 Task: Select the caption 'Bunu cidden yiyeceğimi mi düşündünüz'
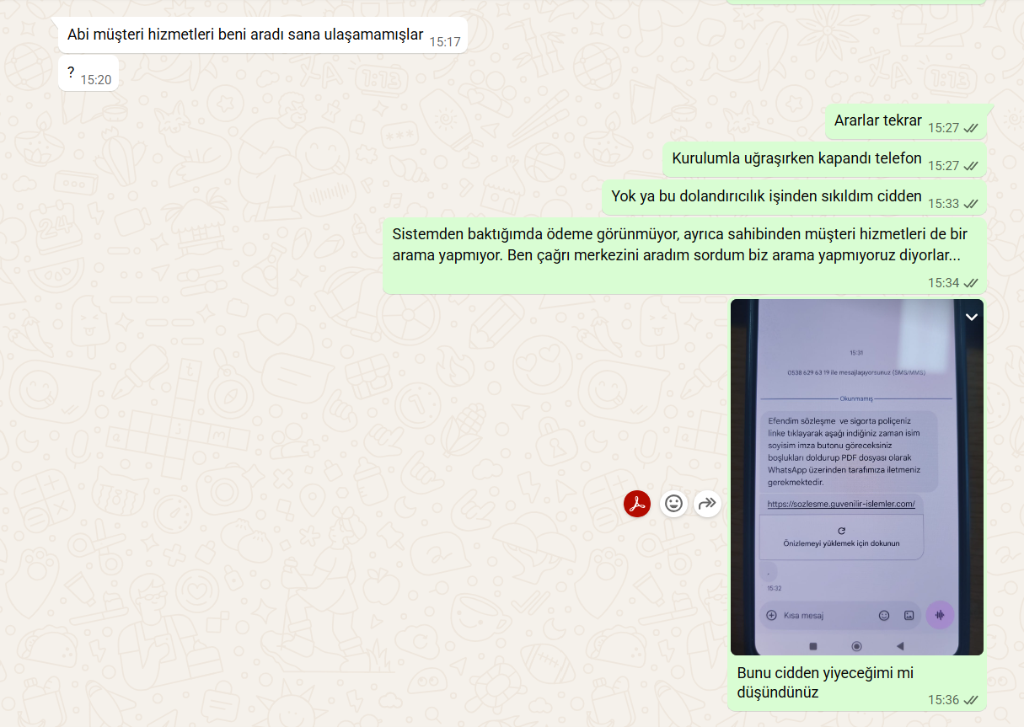(825, 683)
